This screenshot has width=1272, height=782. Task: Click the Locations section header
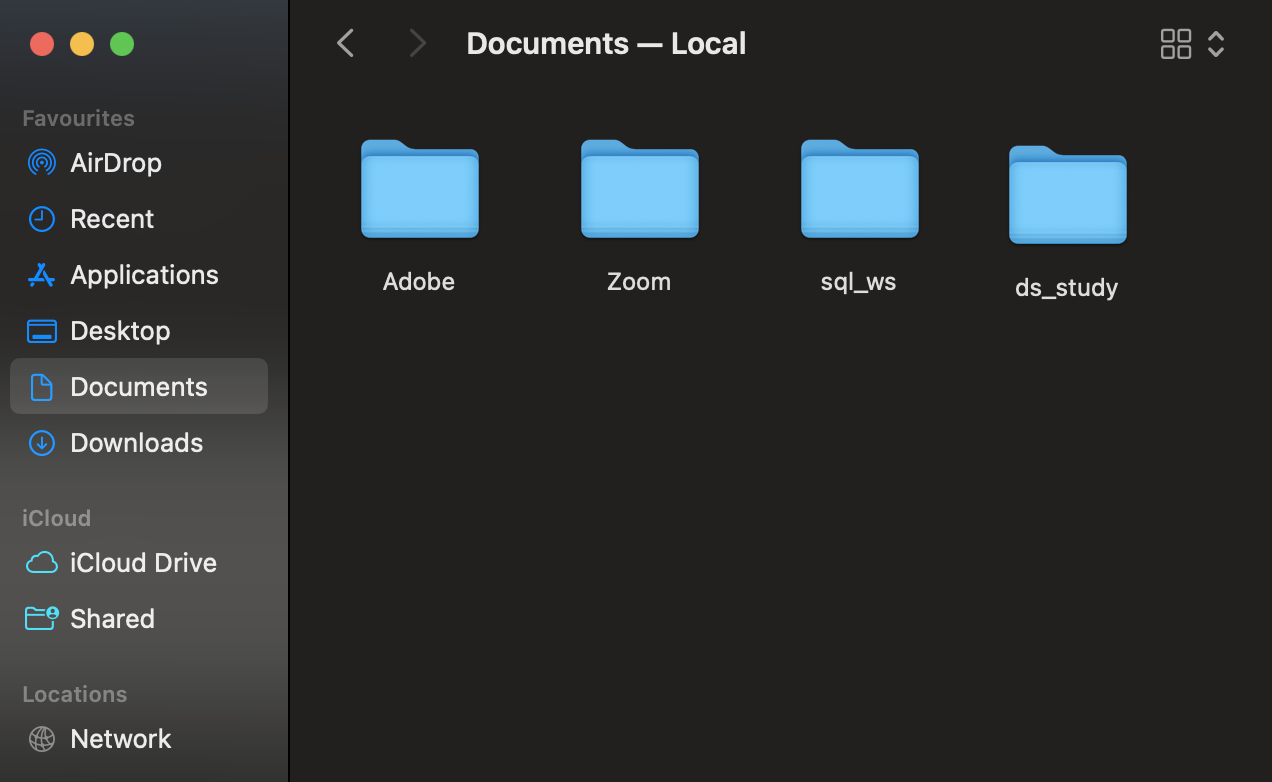pos(74,694)
